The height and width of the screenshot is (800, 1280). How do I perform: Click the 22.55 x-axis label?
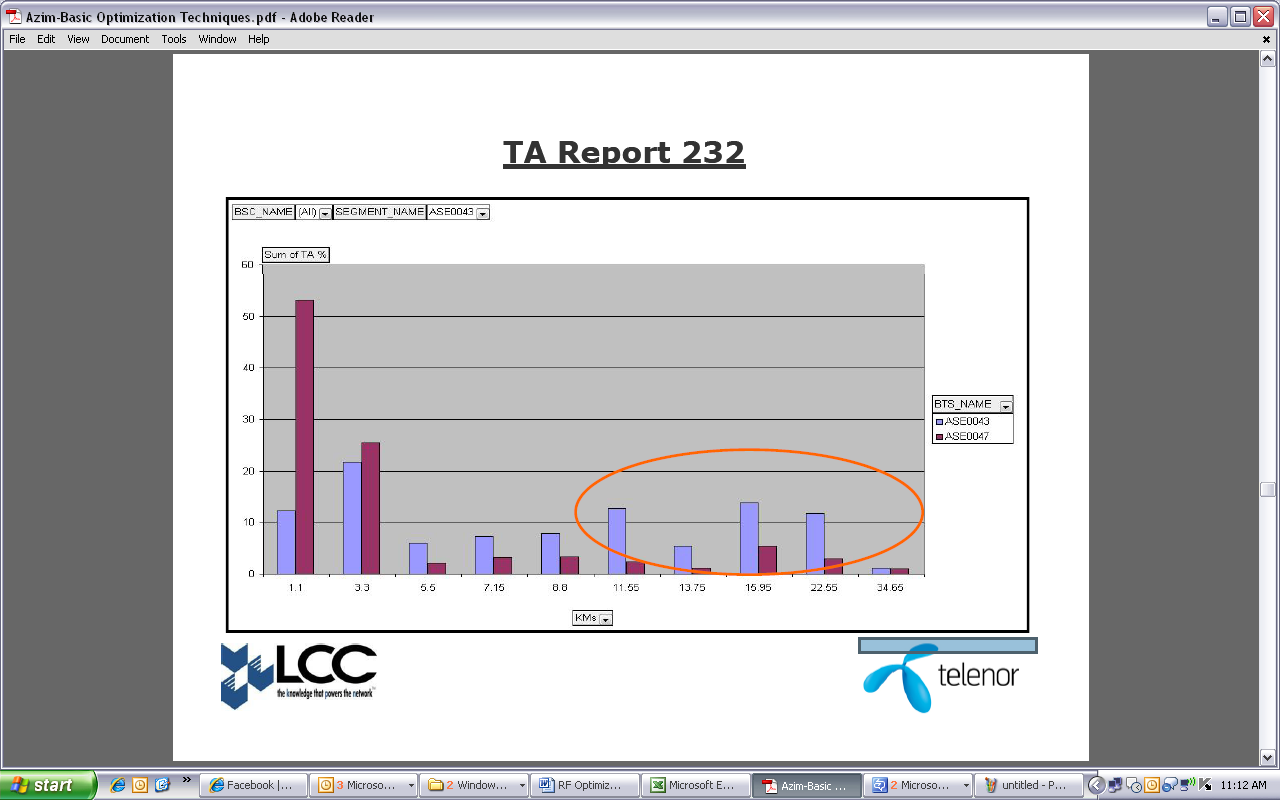point(824,589)
